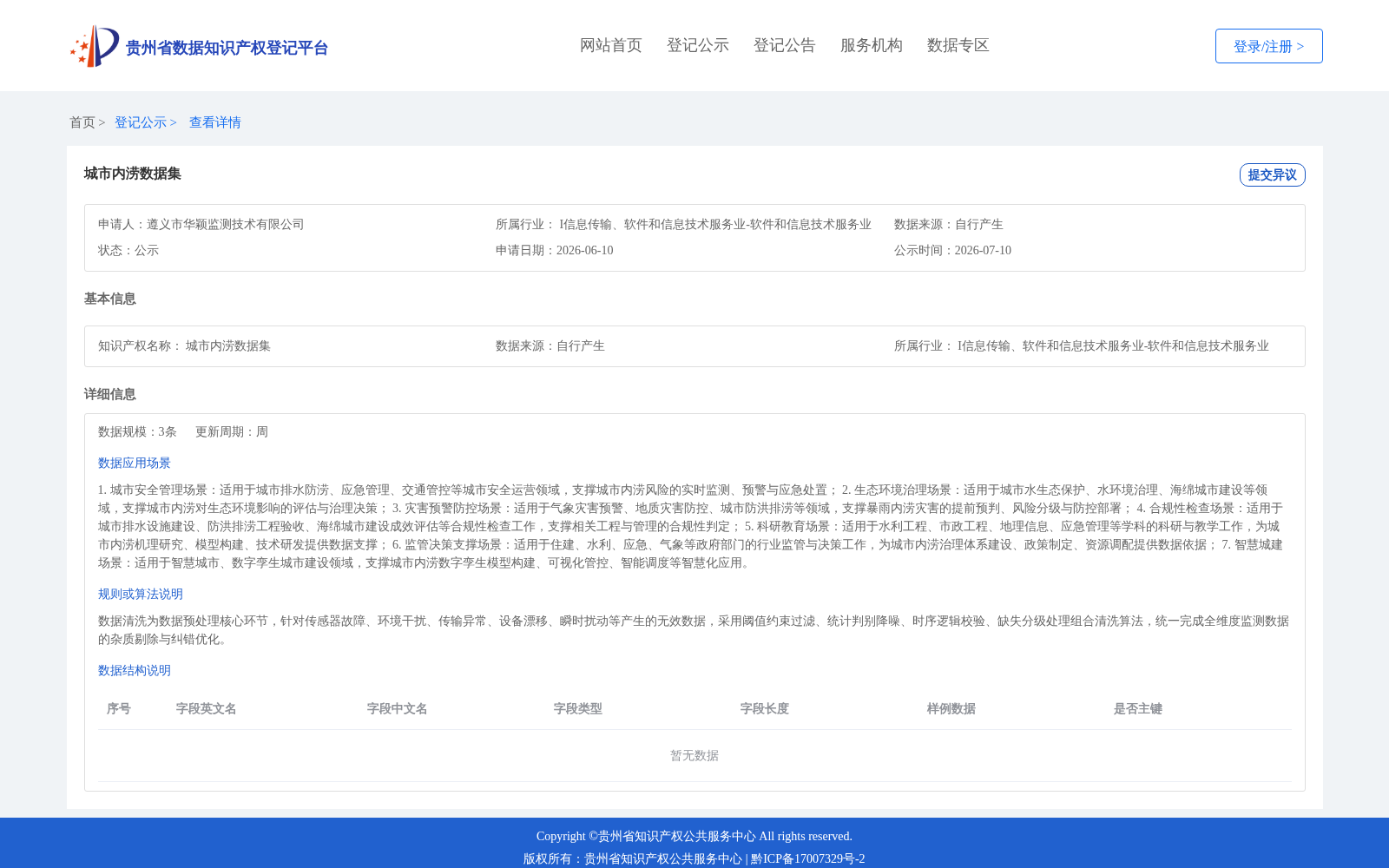
Task: Select the 城市内涝数据集 page heading
Action: [133, 174]
